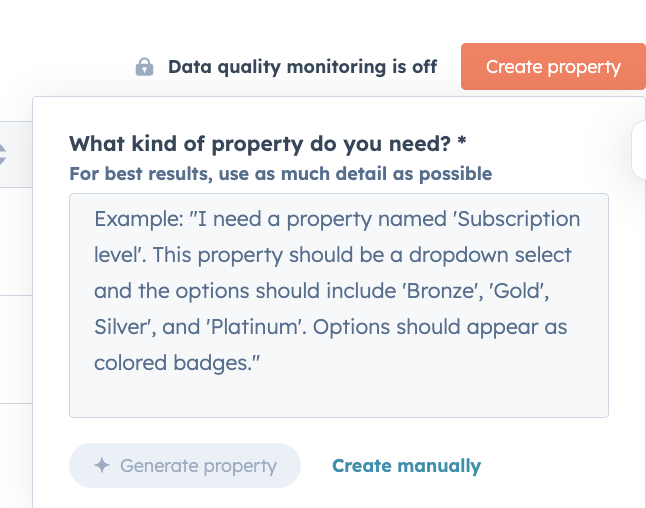Viewport: 646px width, 508px height.
Task: Click the 'What kind of property do you need?' label
Action: (260, 144)
